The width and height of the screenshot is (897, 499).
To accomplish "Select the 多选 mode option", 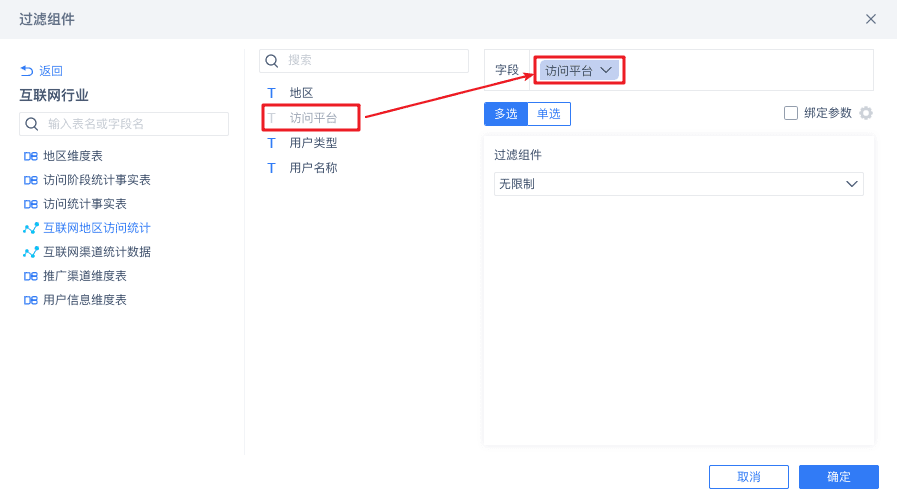I will pyautogui.click(x=506, y=114).
